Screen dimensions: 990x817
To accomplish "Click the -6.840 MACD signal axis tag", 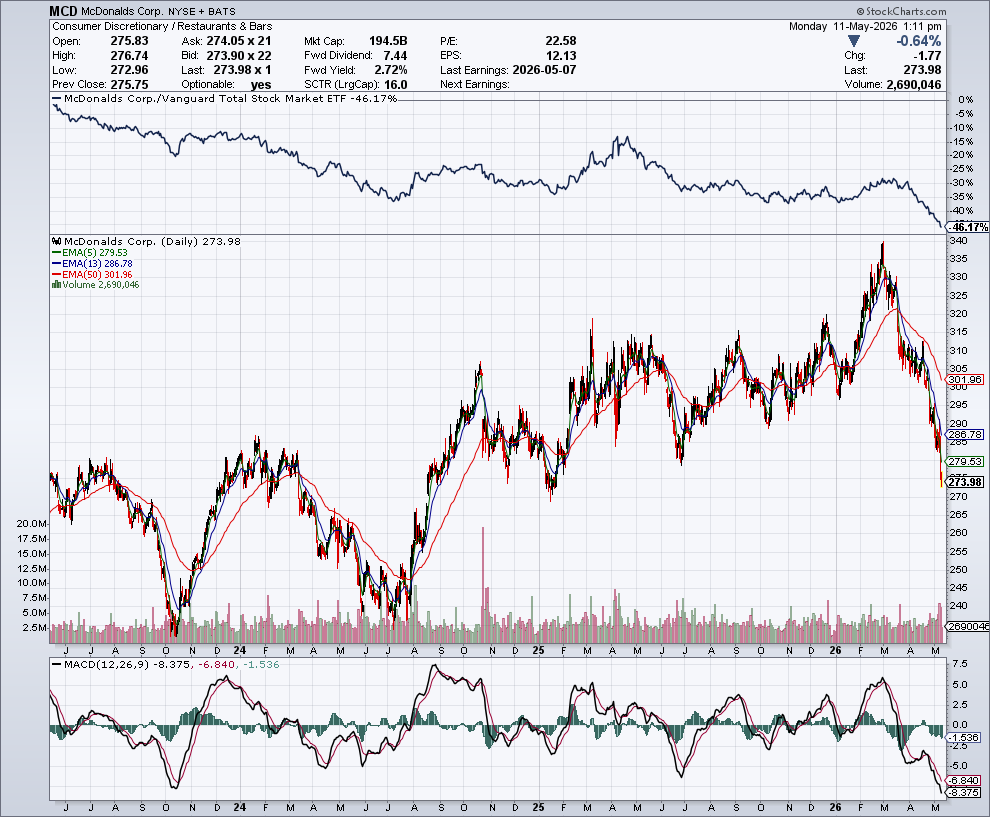I will click(964, 780).
